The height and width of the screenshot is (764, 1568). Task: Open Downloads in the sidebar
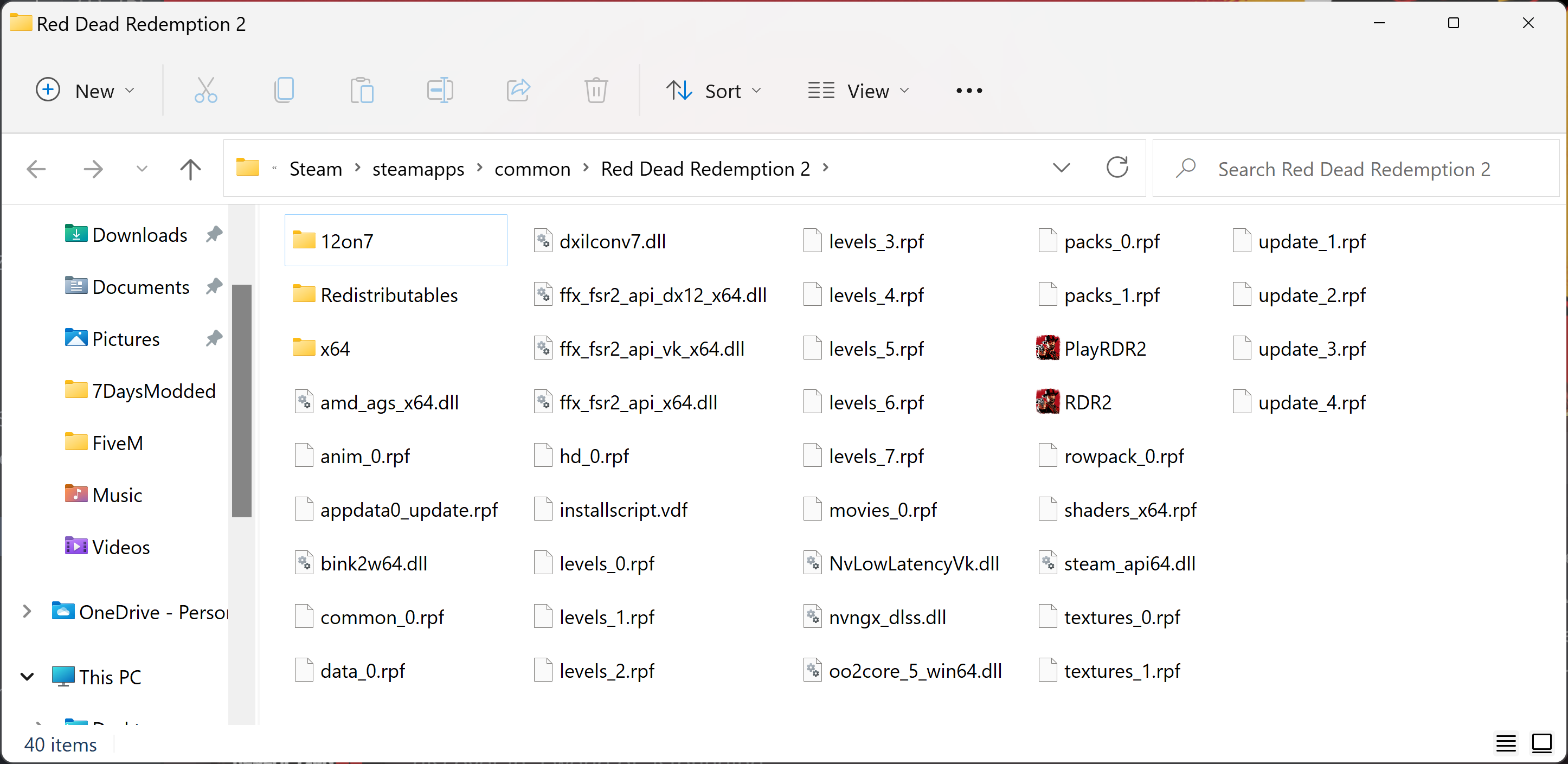[x=126, y=234]
